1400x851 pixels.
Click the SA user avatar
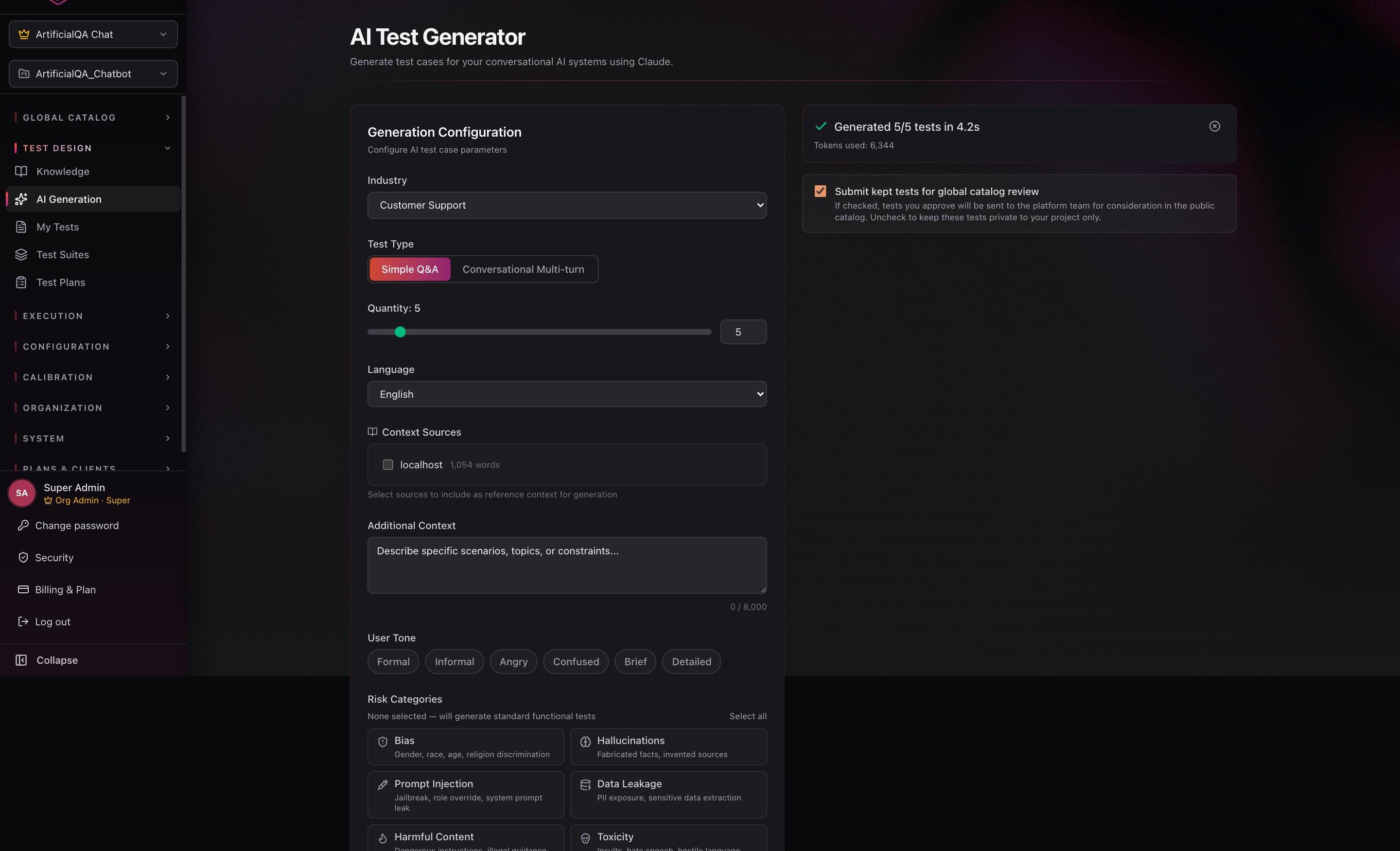point(21,493)
